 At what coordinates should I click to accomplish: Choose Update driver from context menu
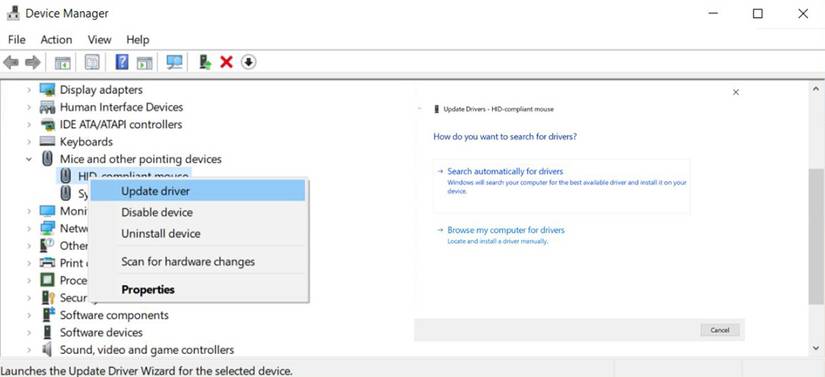(198, 191)
